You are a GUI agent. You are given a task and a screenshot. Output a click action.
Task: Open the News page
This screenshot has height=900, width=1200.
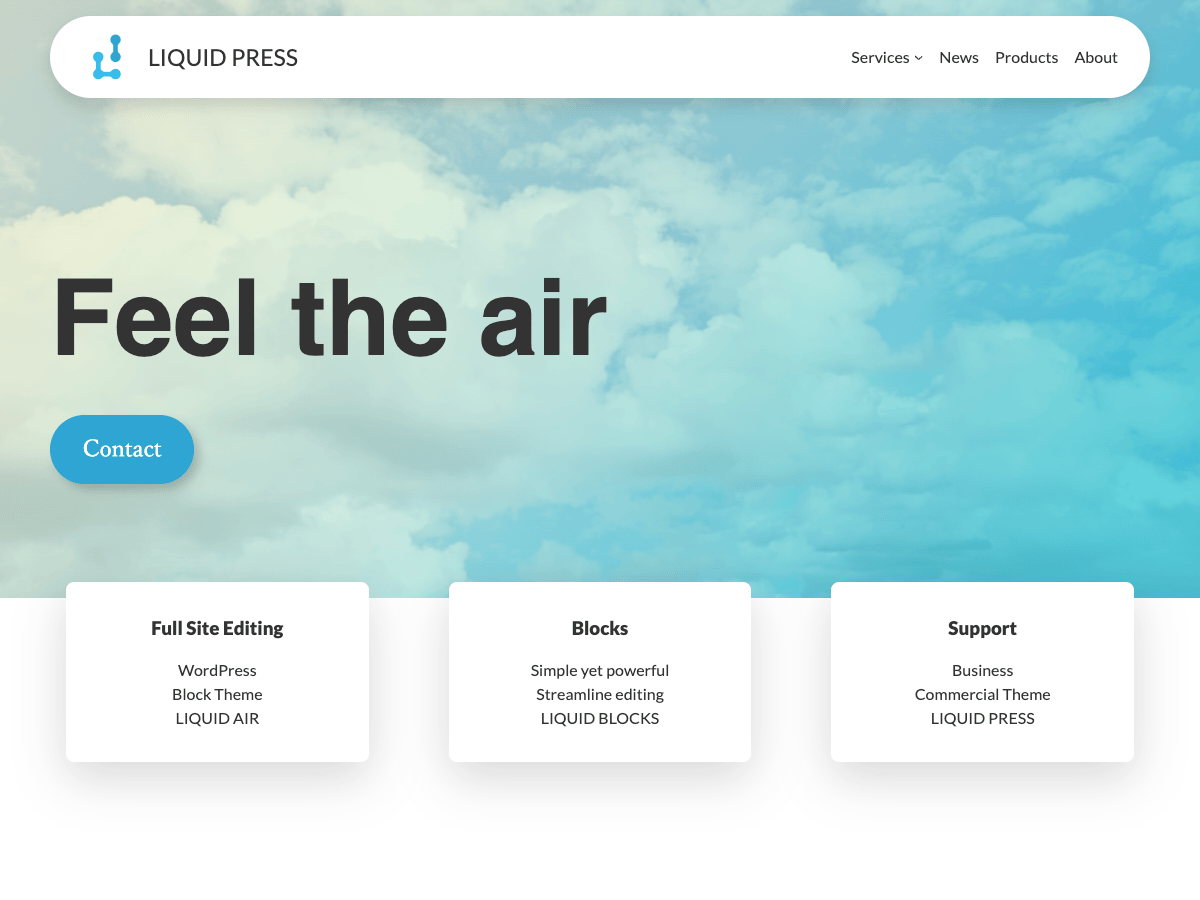coord(958,57)
